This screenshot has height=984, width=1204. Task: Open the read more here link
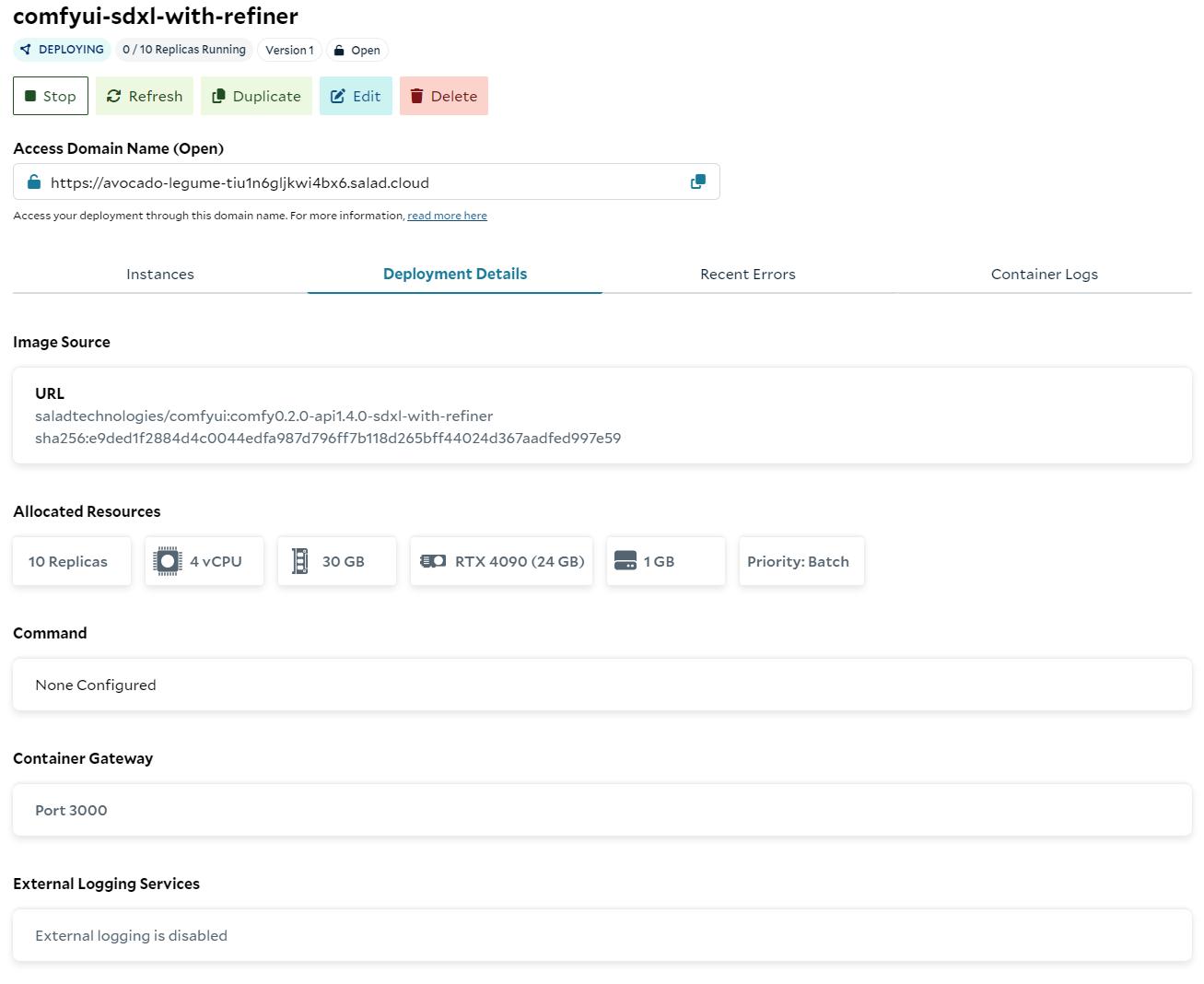point(447,216)
